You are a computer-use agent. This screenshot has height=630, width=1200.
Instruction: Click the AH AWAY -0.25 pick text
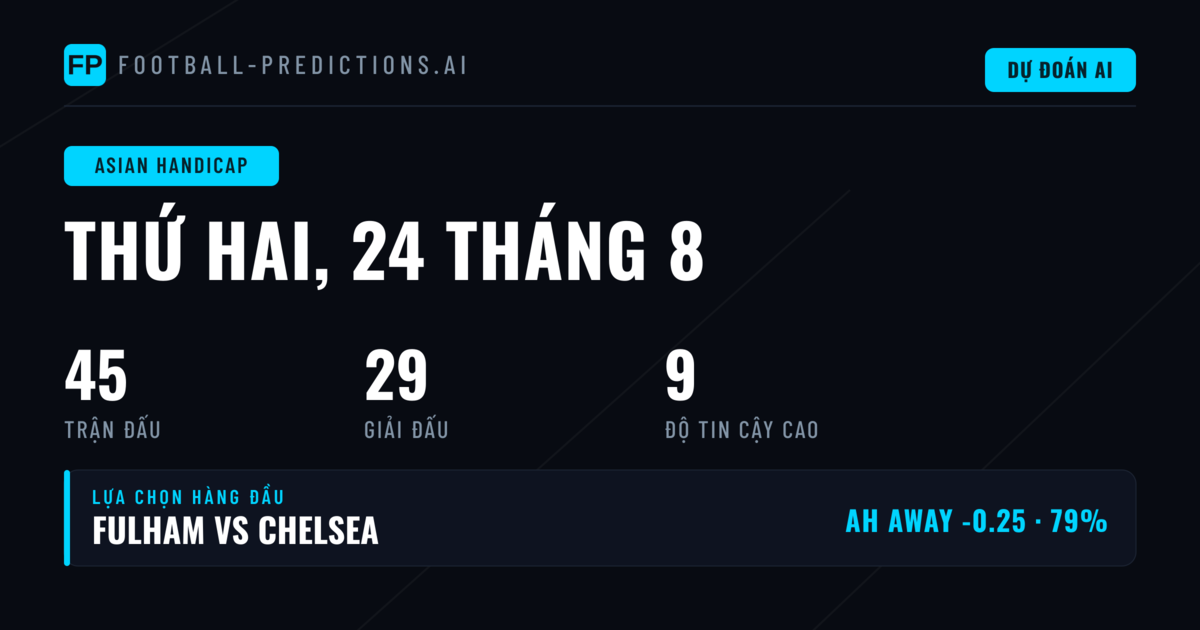point(934,521)
